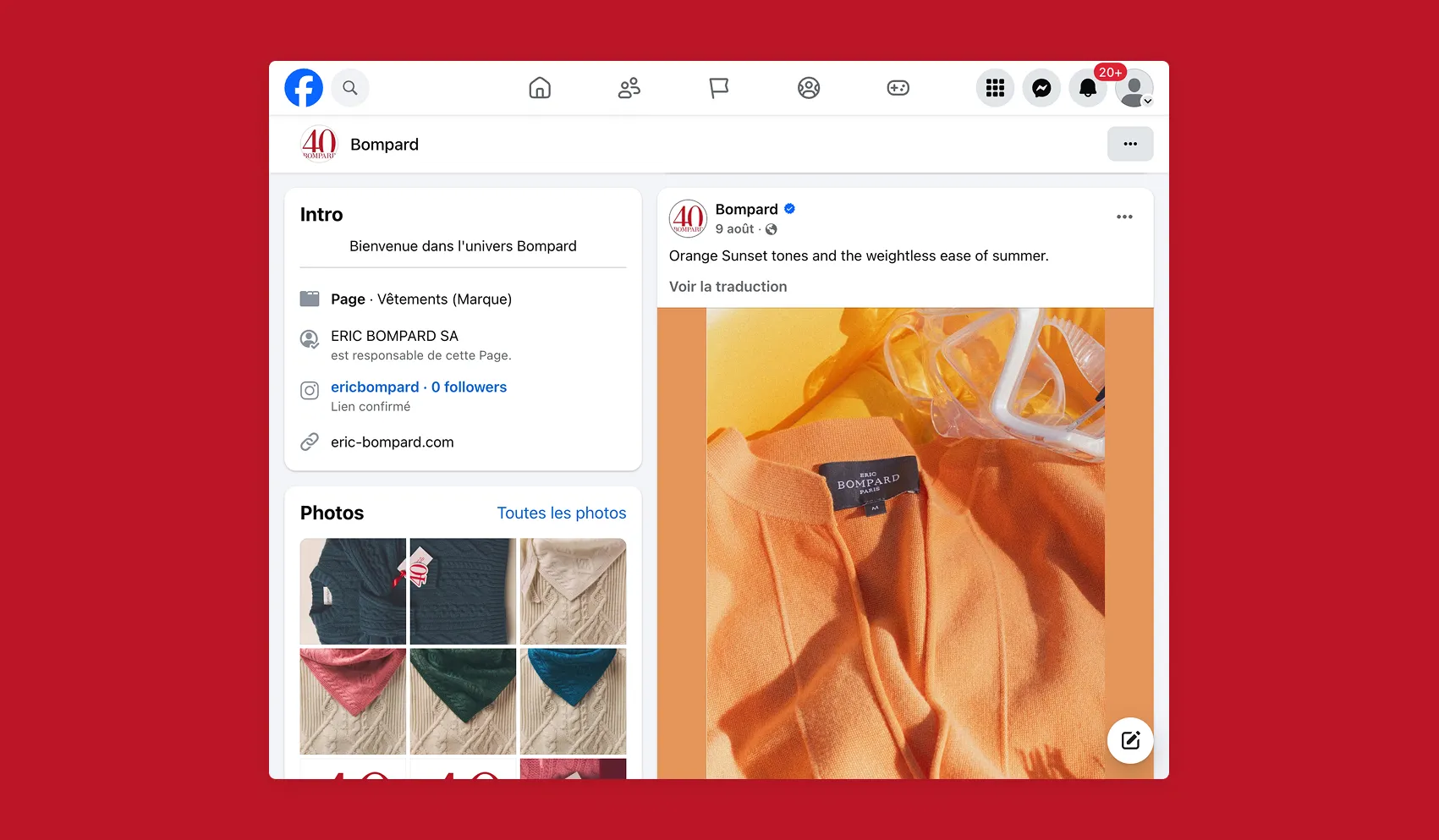1439x840 pixels.
Task: Expand the account menu chevron
Action: [1148, 101]
